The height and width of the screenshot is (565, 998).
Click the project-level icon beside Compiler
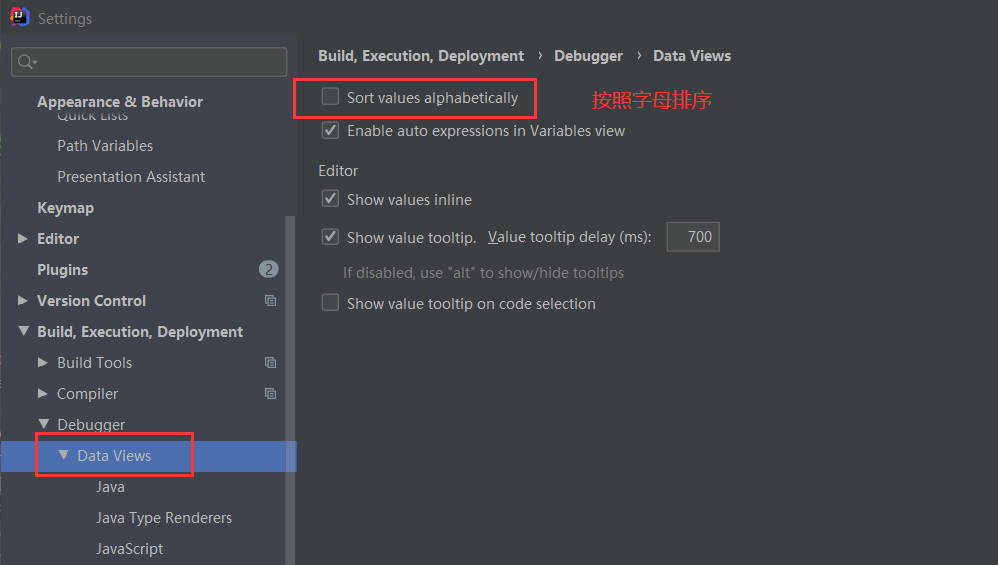[270, 394]
